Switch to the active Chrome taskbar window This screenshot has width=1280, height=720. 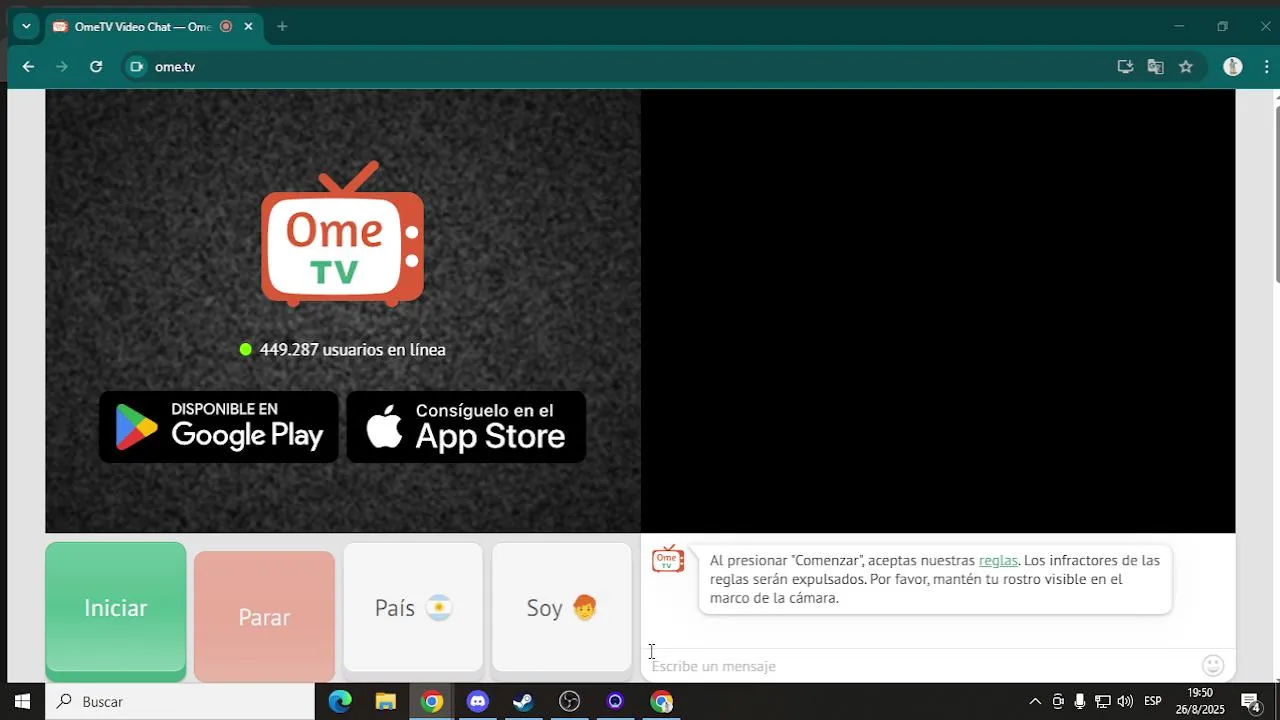pyautogui.click(x=432, y=702)
